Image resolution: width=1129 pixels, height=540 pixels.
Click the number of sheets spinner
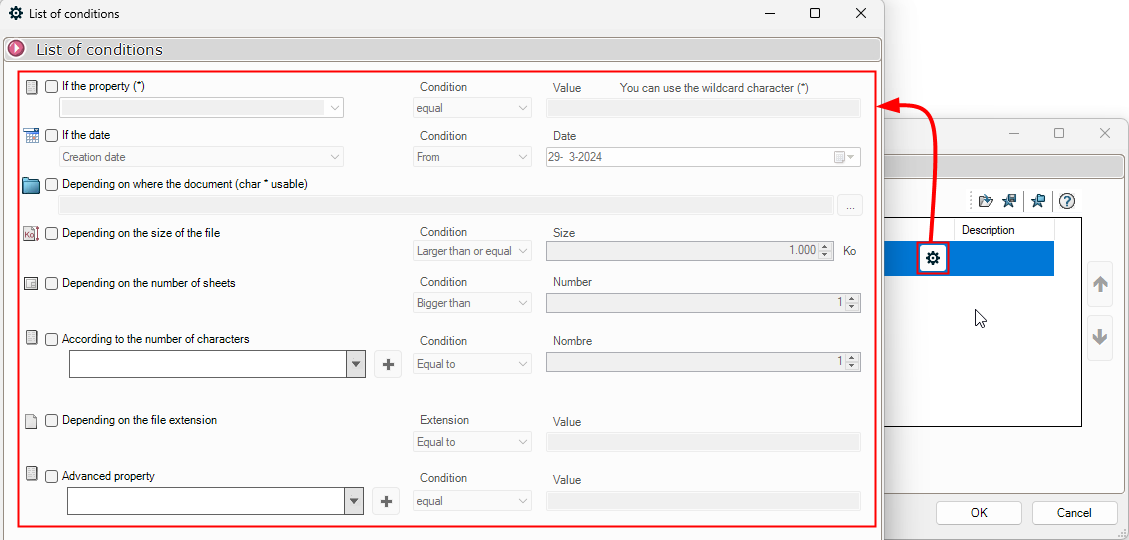tap(852, 303)
